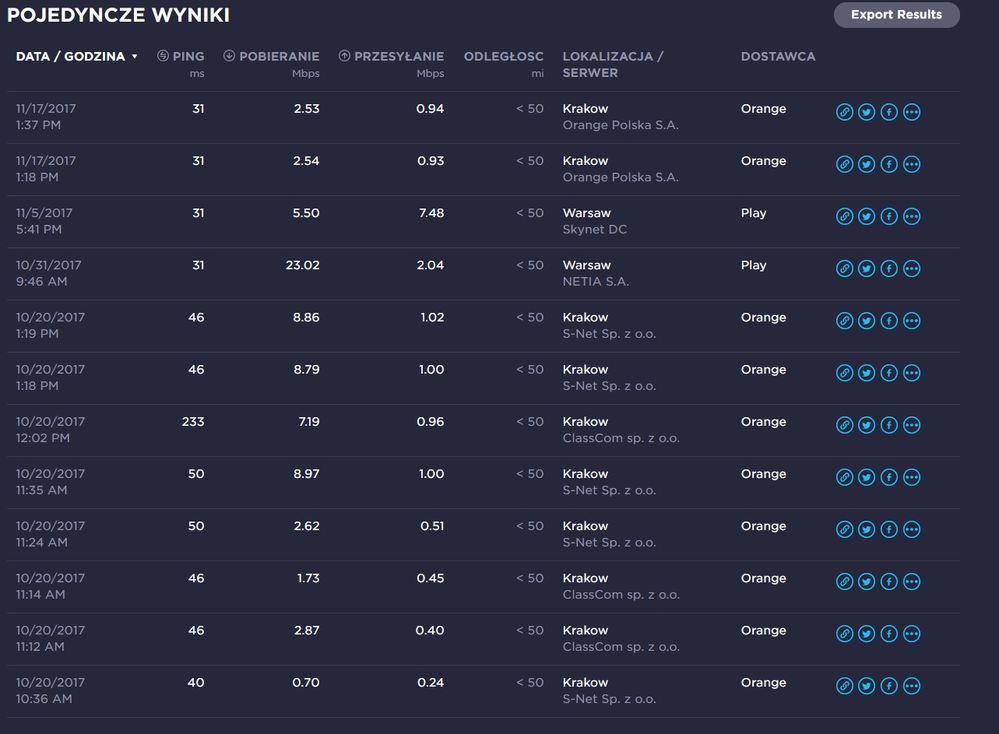The image size is (999, 734).
Task: Select the 23.02 Mbps download value
Action: pyautogui.click(x=303, y=265)
